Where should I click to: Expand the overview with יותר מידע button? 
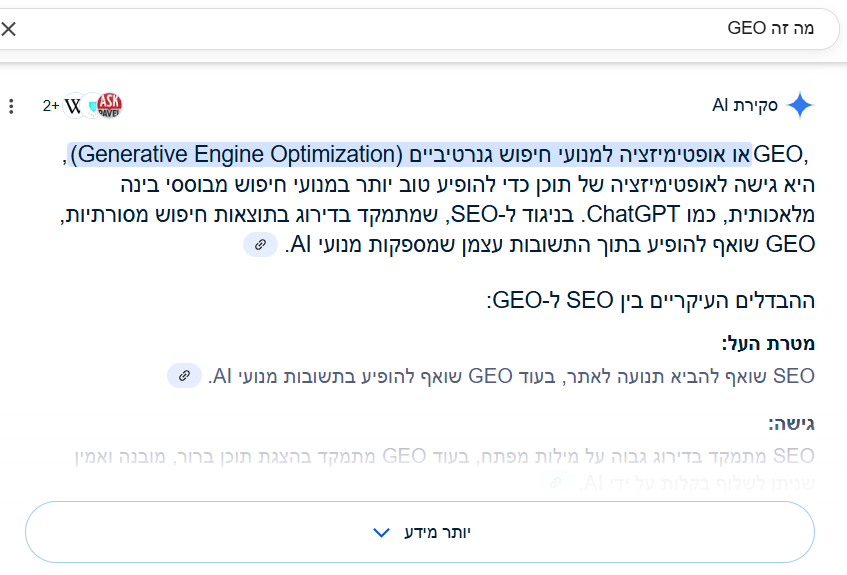point(420,532)
